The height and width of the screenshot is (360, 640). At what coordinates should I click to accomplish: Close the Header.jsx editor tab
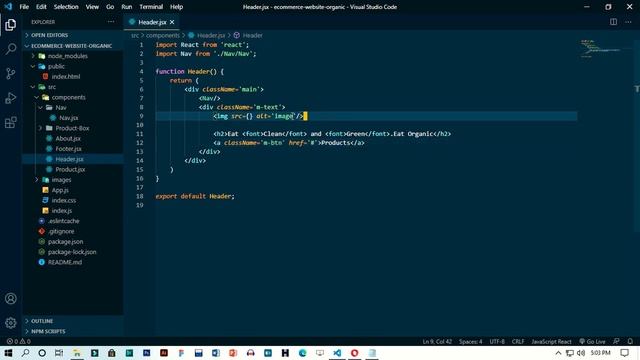172,22
